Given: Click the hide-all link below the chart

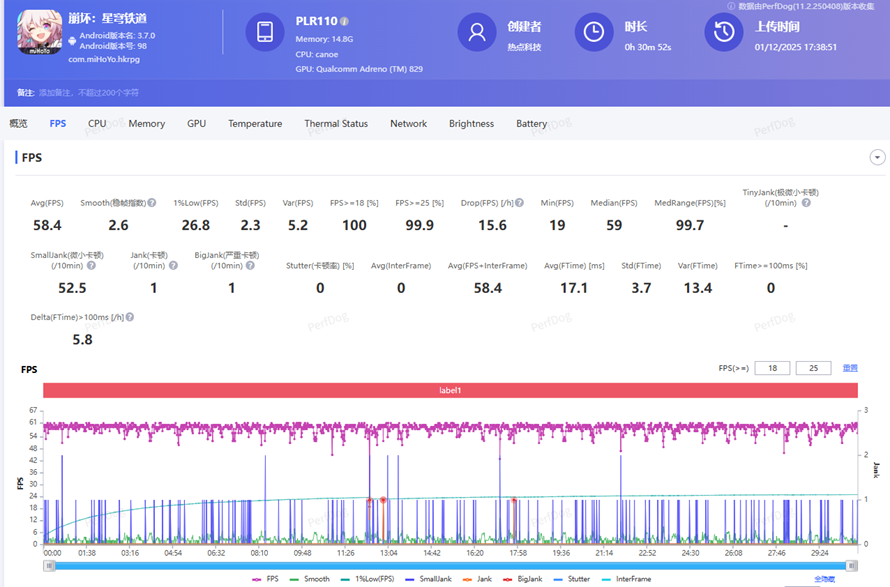Looking at the screenshot, I should (824, 579).
